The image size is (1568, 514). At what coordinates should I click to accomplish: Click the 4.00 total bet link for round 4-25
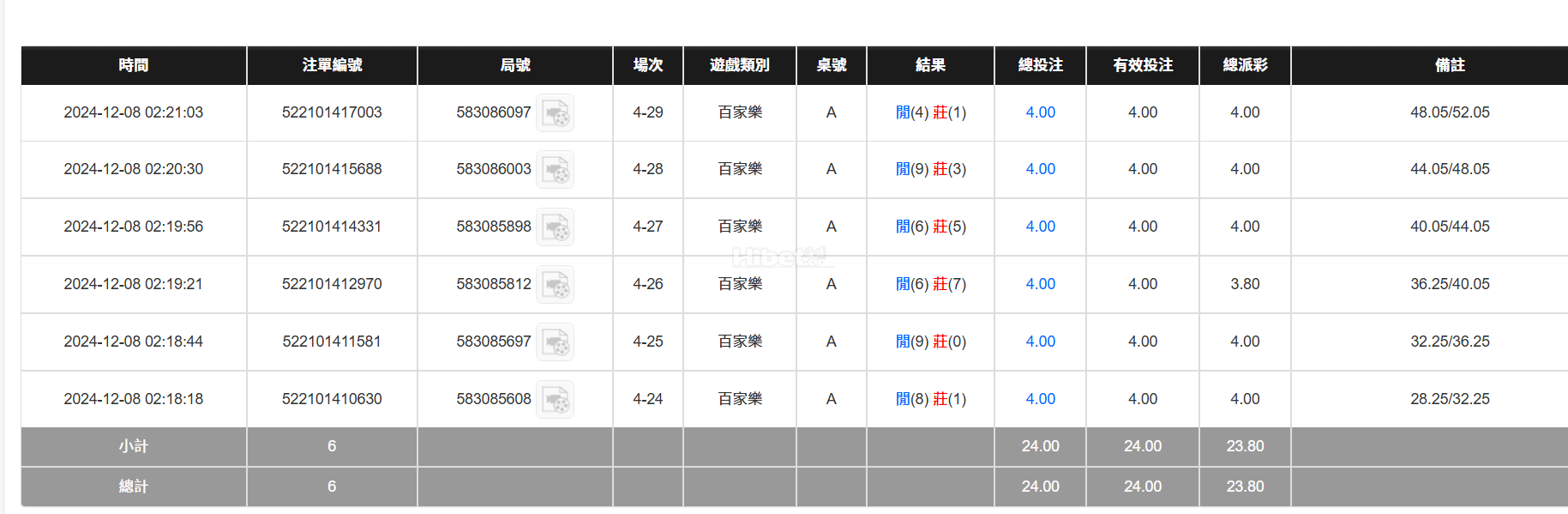[1039, 342]
